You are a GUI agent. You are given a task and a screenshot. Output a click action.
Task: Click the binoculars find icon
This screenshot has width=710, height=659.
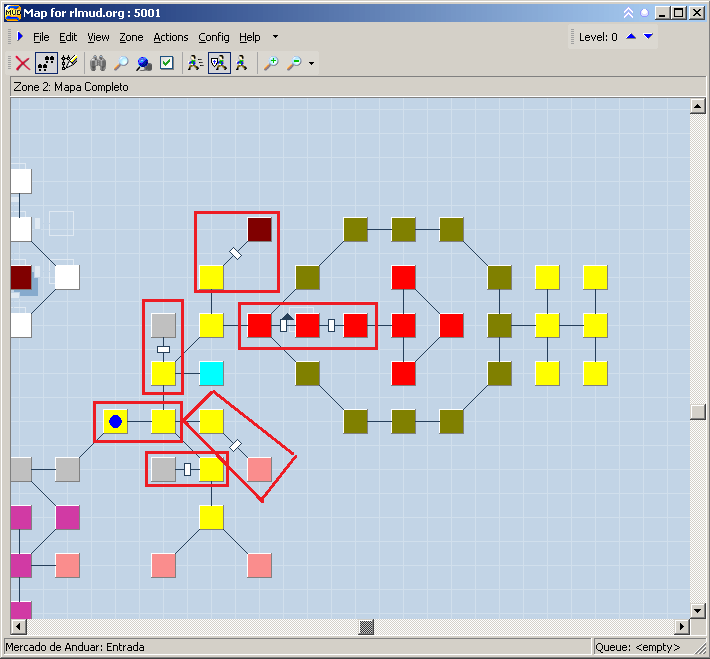click(x=98, y=63)
